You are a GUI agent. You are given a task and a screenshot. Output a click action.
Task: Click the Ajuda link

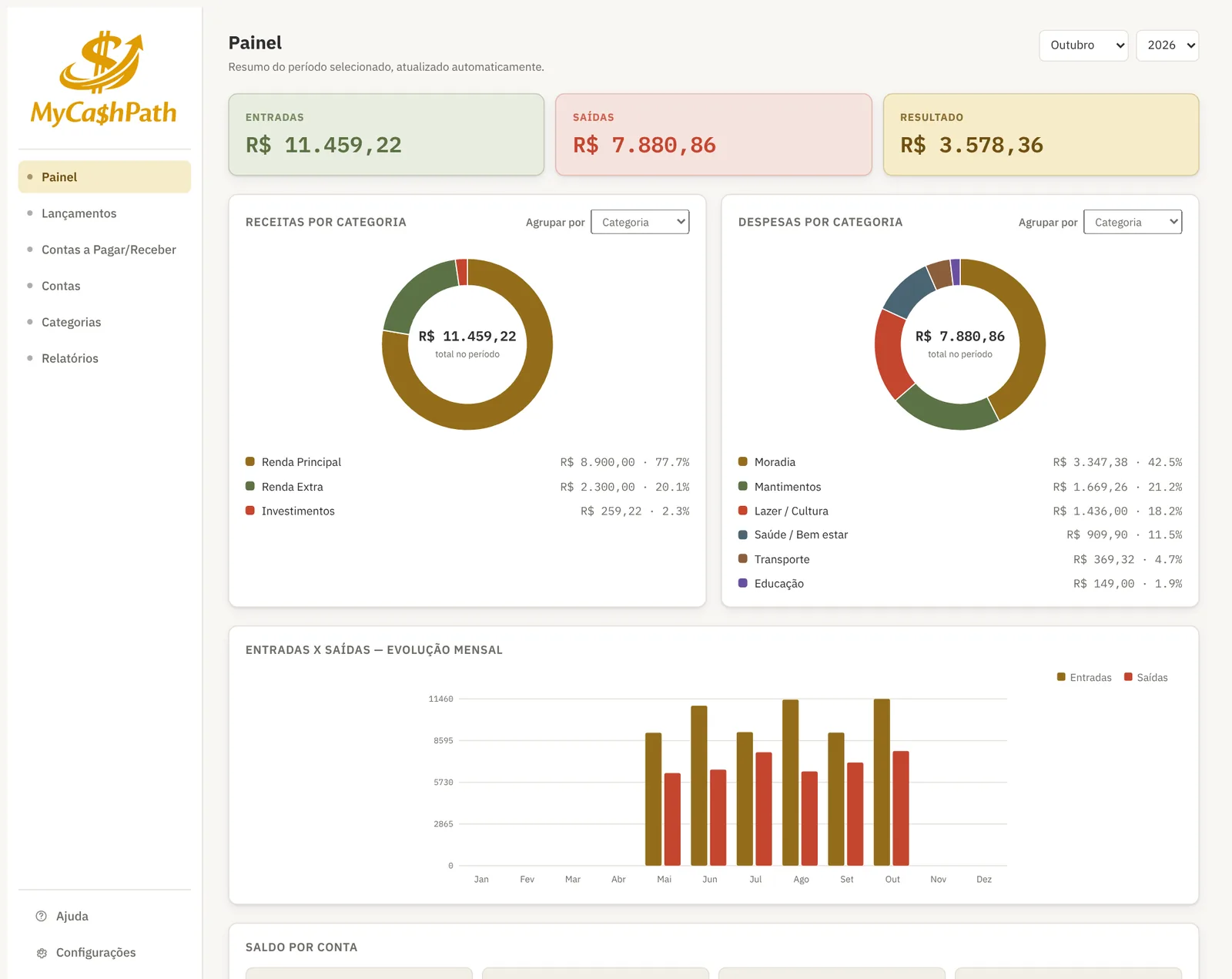(x=72, y=916)
